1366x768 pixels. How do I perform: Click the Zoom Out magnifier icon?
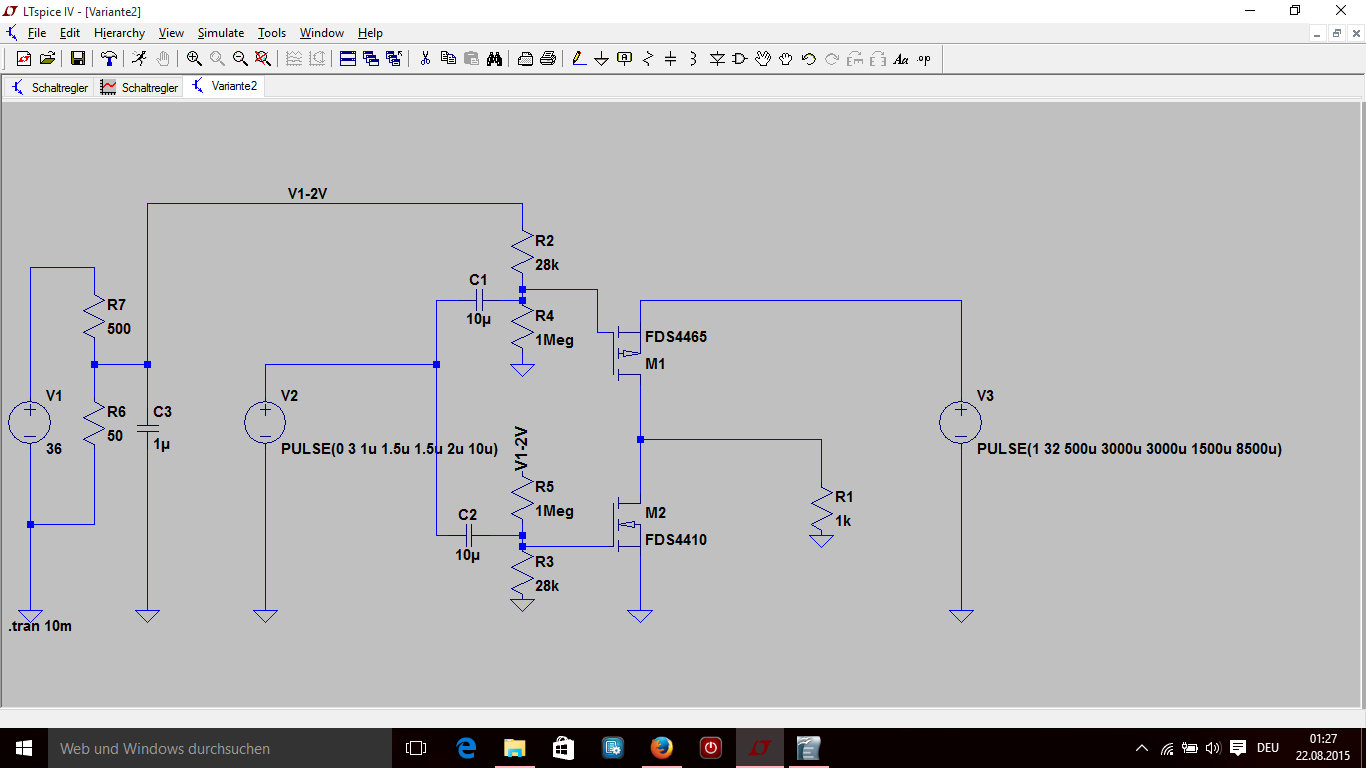240,59
